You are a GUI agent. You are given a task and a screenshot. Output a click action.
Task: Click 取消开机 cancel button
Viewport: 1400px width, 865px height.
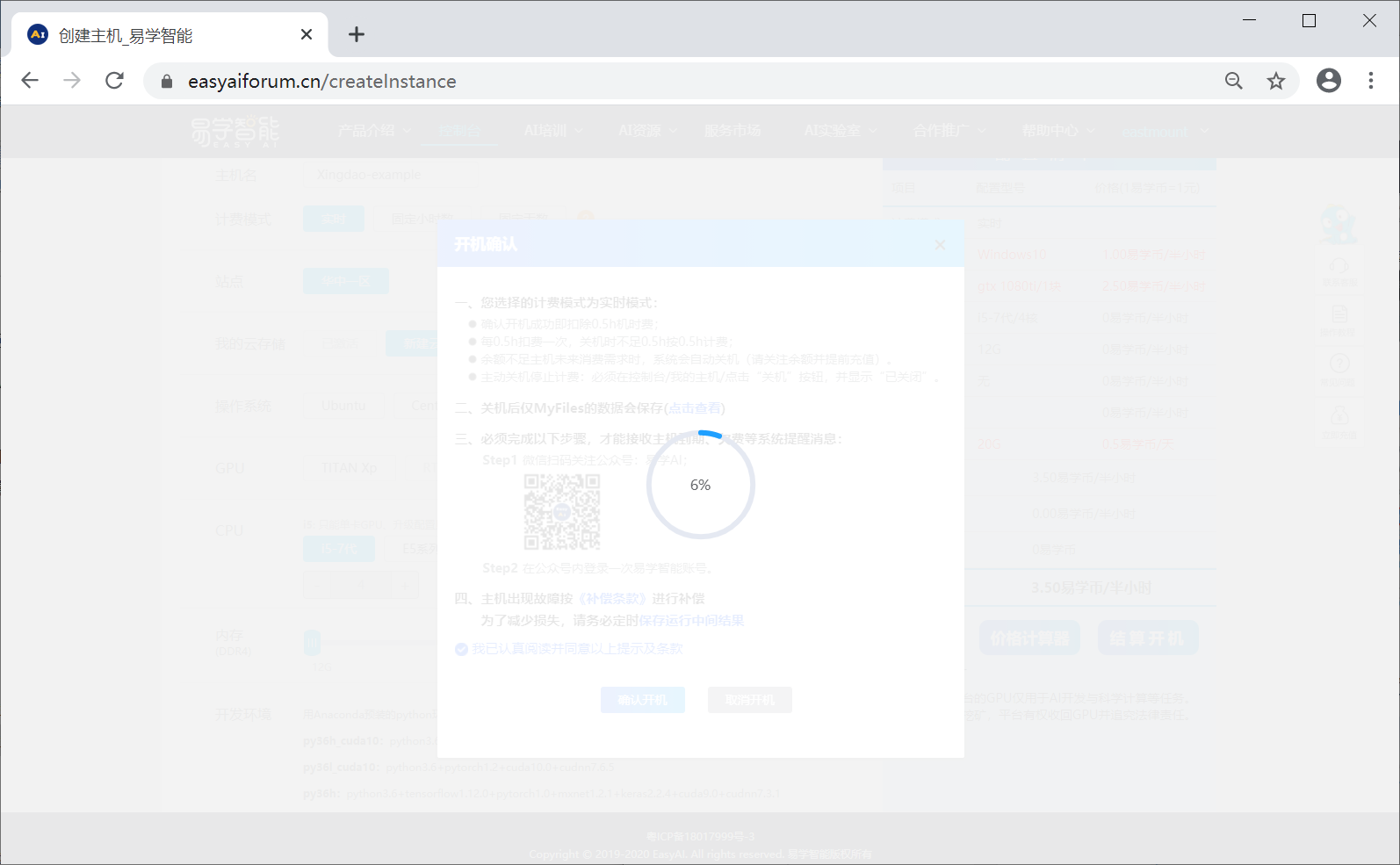pos(750,700)
